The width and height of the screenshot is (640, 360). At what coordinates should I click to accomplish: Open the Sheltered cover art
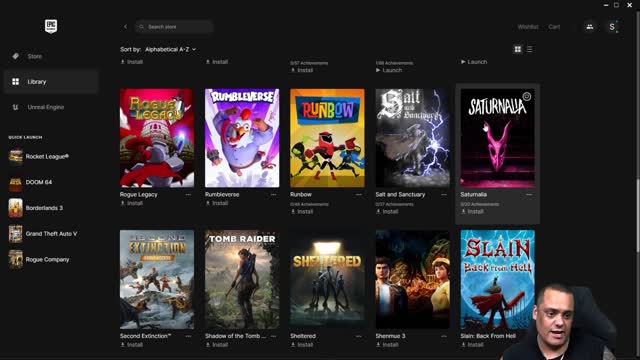click(327, 280)
